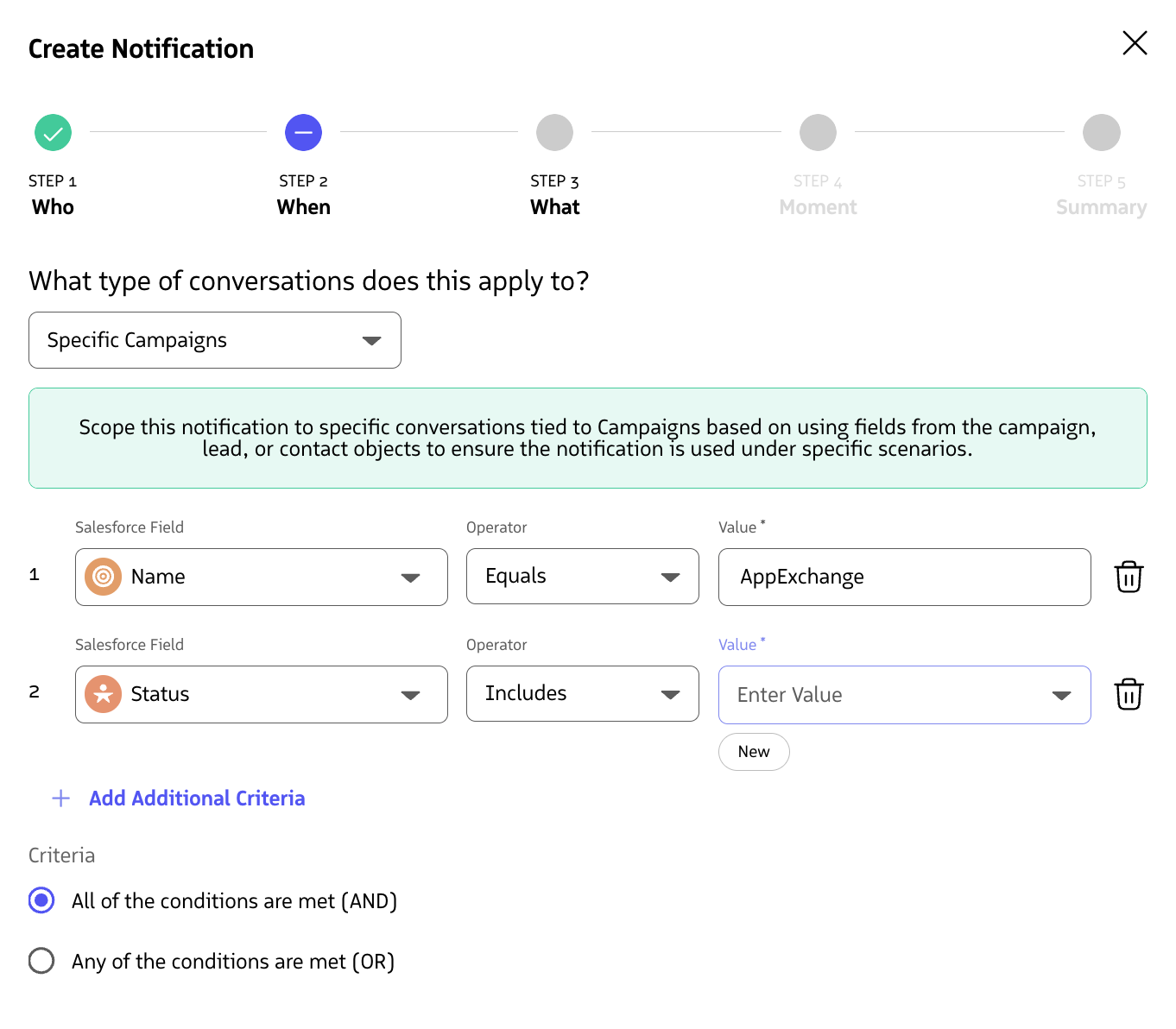Click the Step 4 Moment circle

point(818,132)
